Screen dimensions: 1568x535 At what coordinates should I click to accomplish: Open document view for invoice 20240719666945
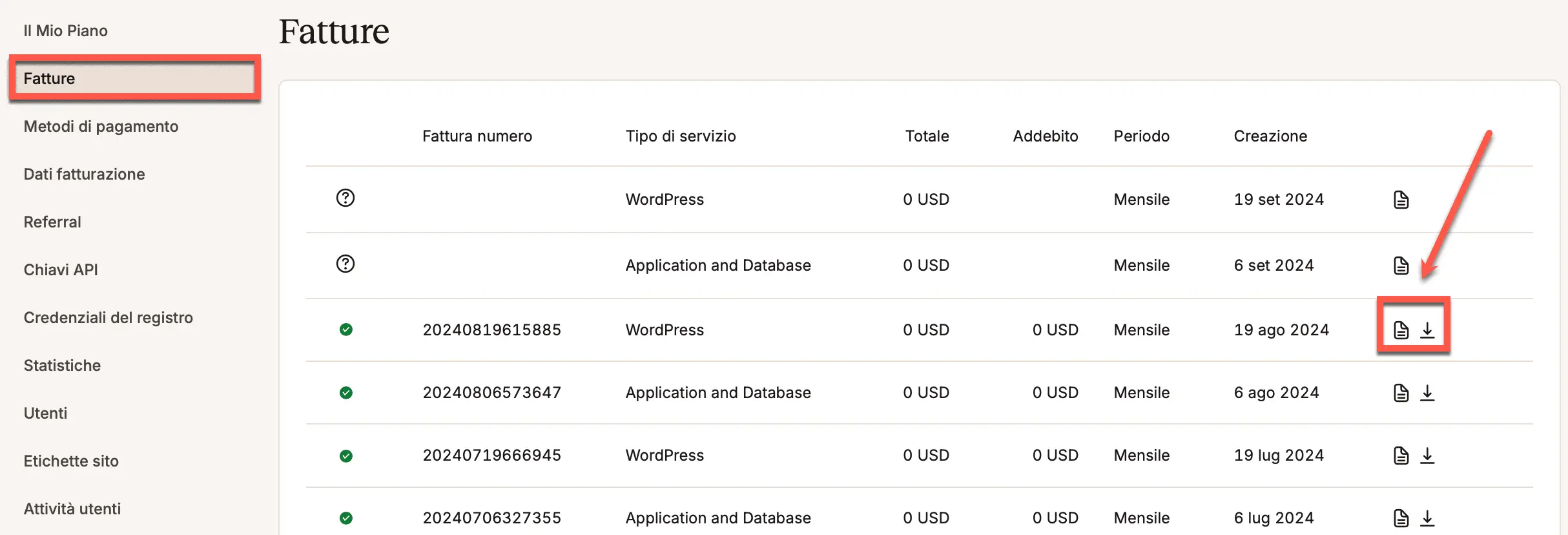1401,456
